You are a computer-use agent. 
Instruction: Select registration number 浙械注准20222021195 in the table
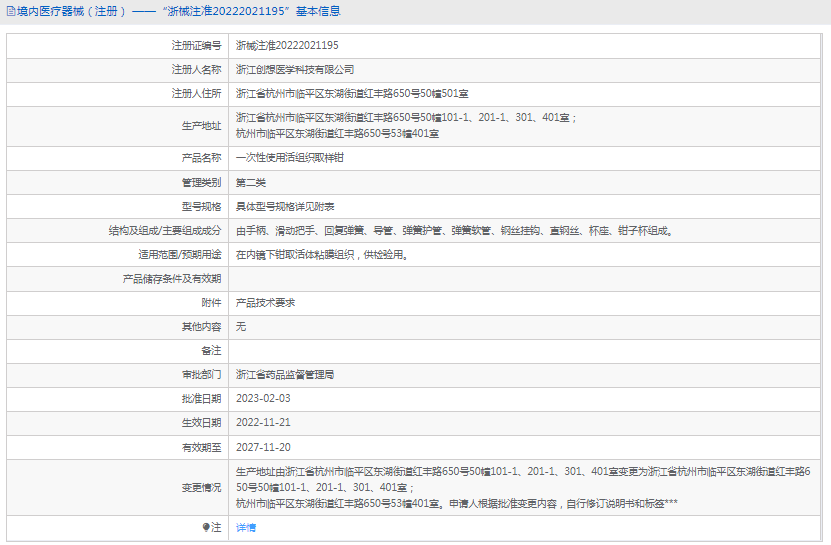coord(287,46)
